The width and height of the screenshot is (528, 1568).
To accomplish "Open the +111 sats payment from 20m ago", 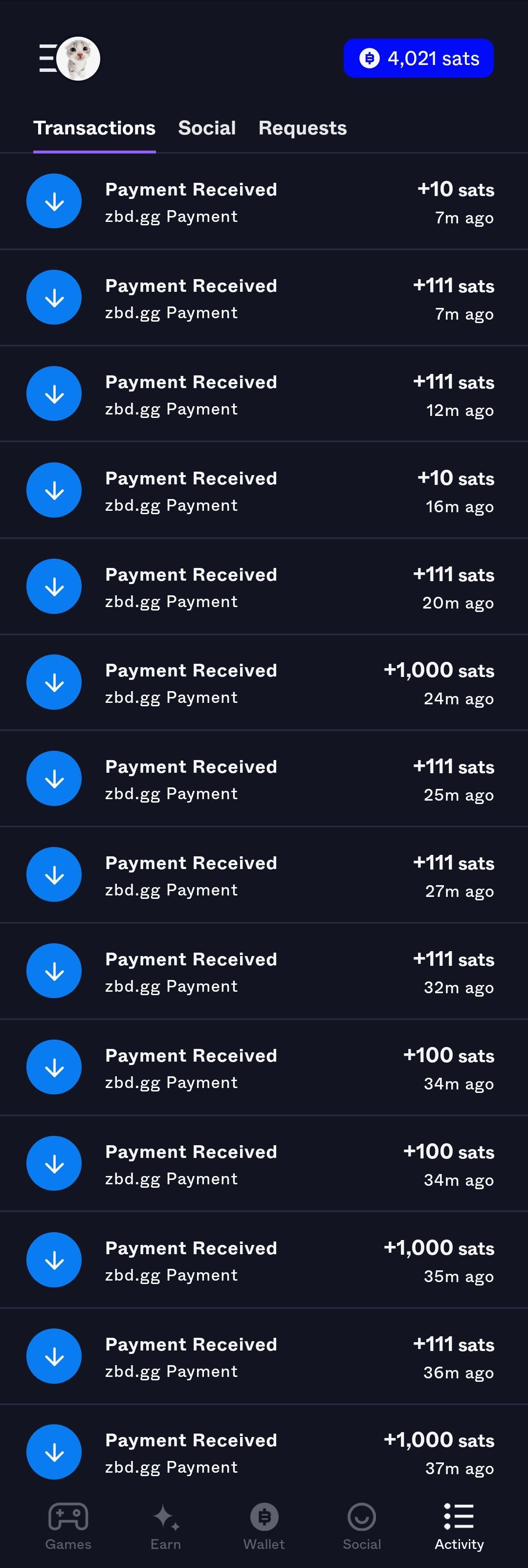I will 264,587.
